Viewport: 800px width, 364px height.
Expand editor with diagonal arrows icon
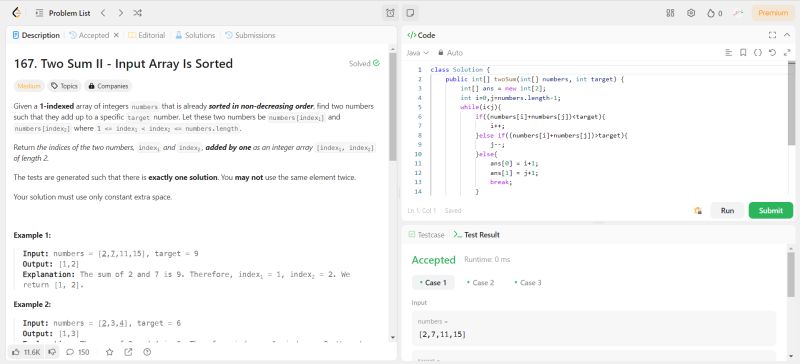[x=787, y=53]
